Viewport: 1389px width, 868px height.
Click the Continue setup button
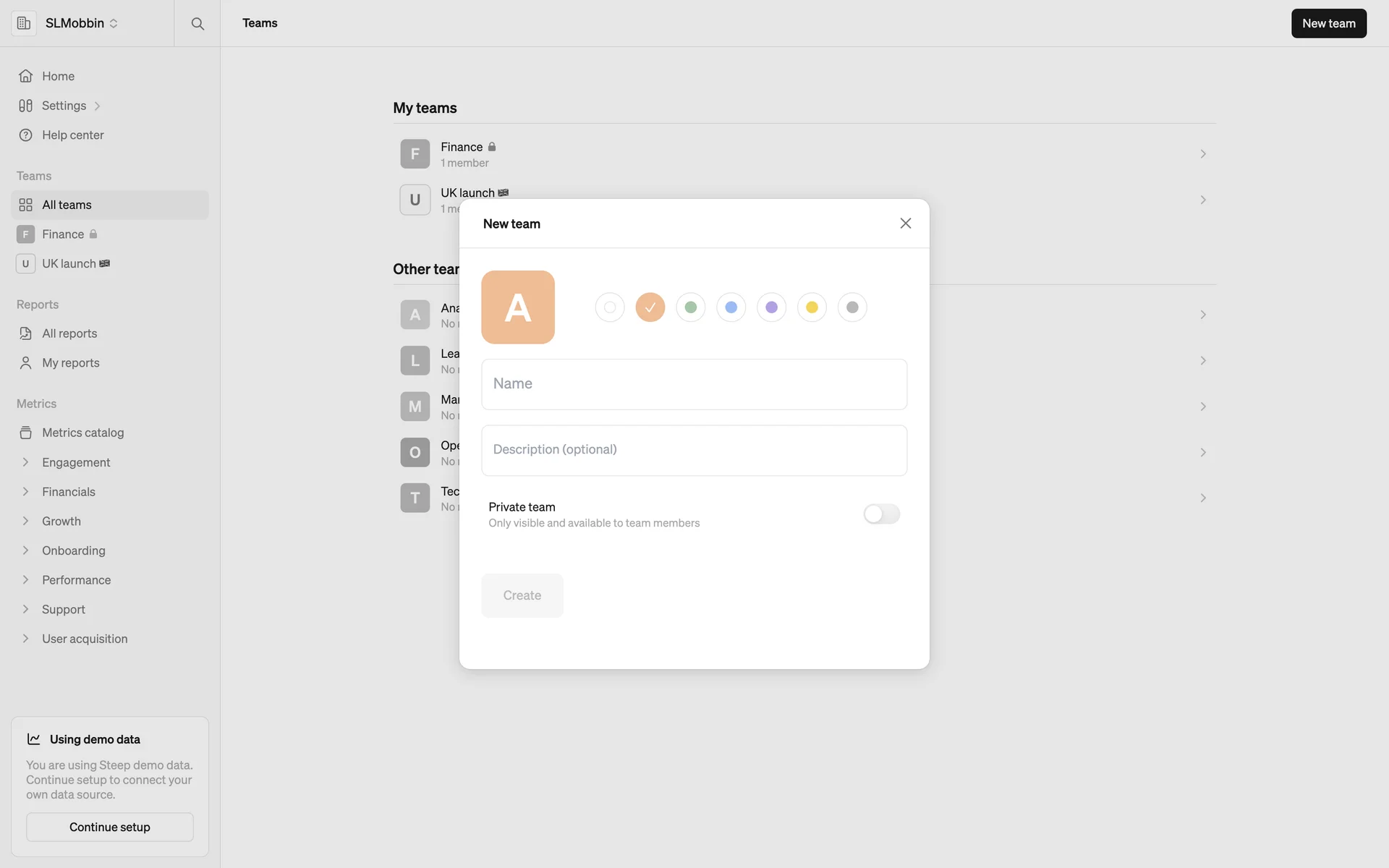(110, 827)
